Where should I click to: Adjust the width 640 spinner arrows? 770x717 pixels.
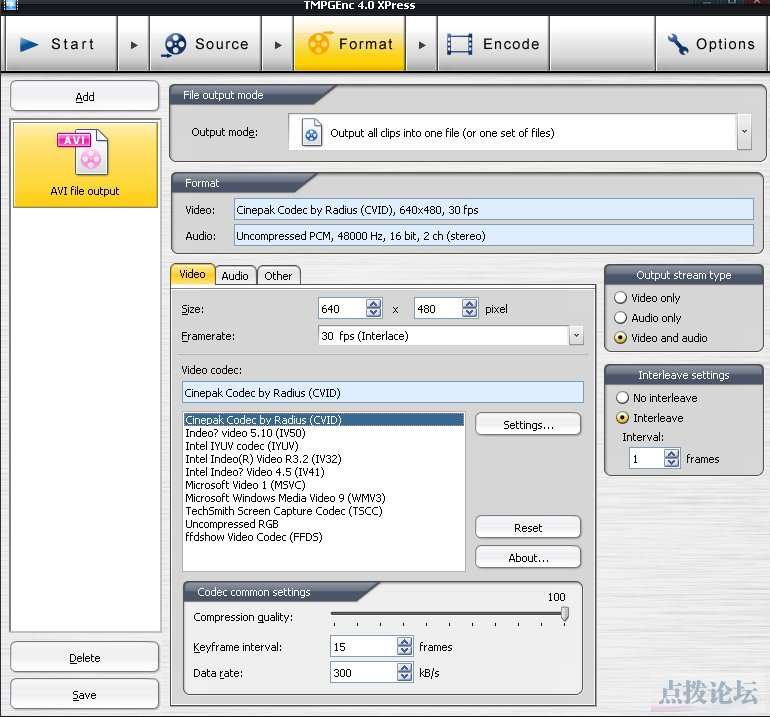click(374, 308)
